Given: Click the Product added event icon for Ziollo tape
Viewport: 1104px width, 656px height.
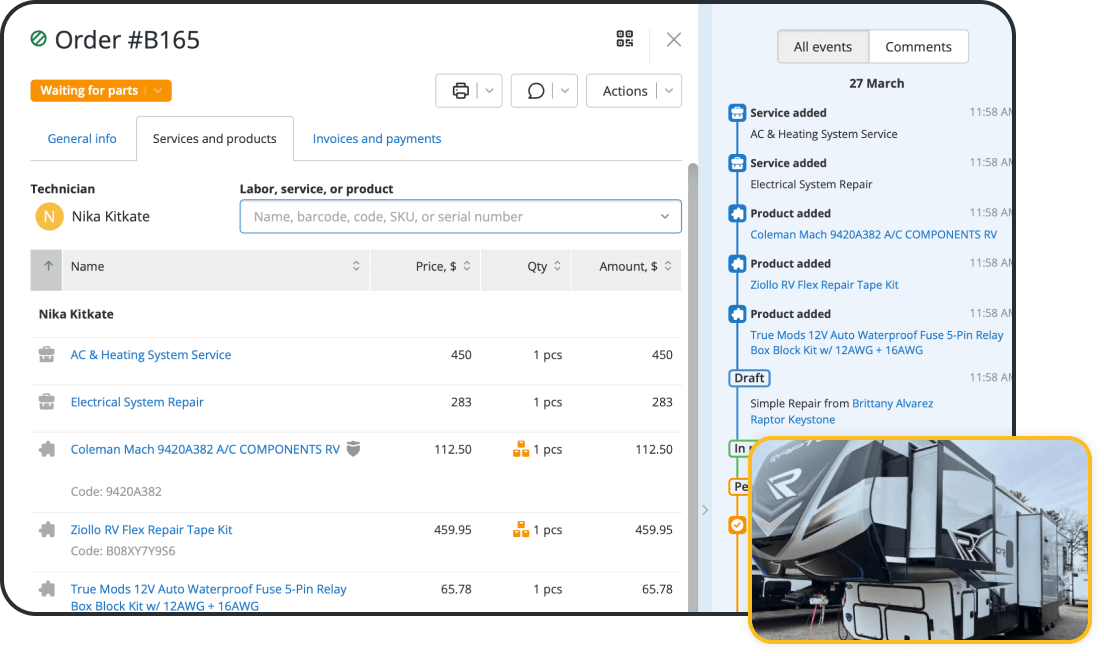Looking at the screenshot, I should click(x=737, y=263).
